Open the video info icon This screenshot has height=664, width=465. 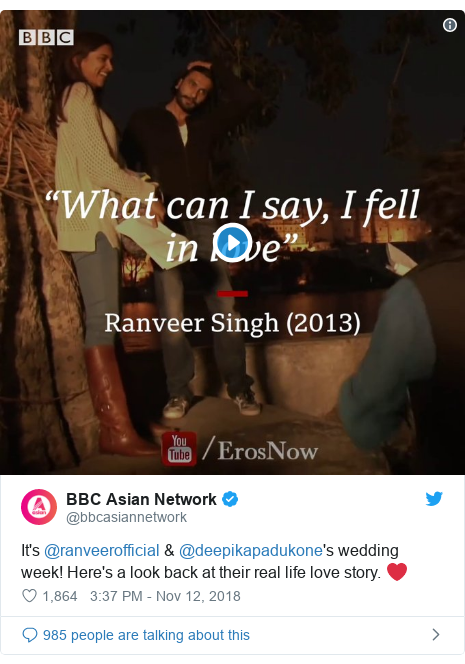(x=449, y=25)
